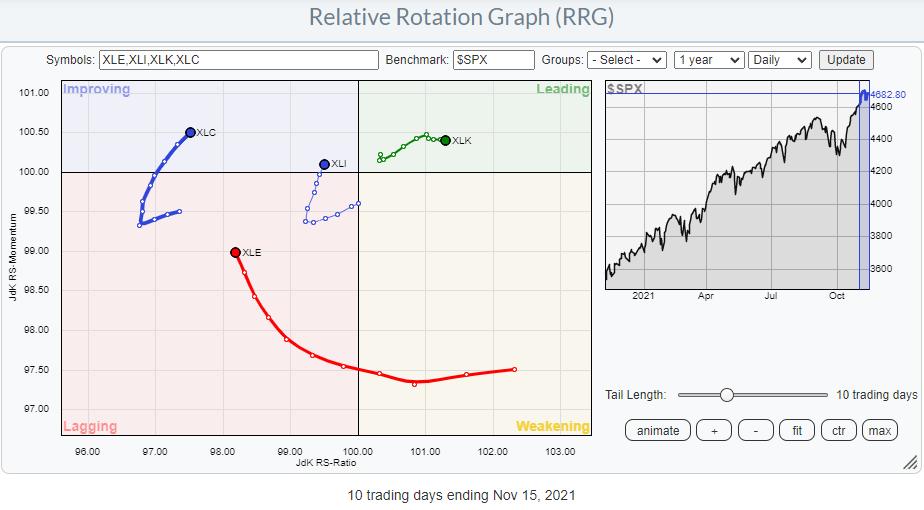Click the XLC blue head marker
The width and height of the screenshot is (924, 510).
click(x=190, y=132)
